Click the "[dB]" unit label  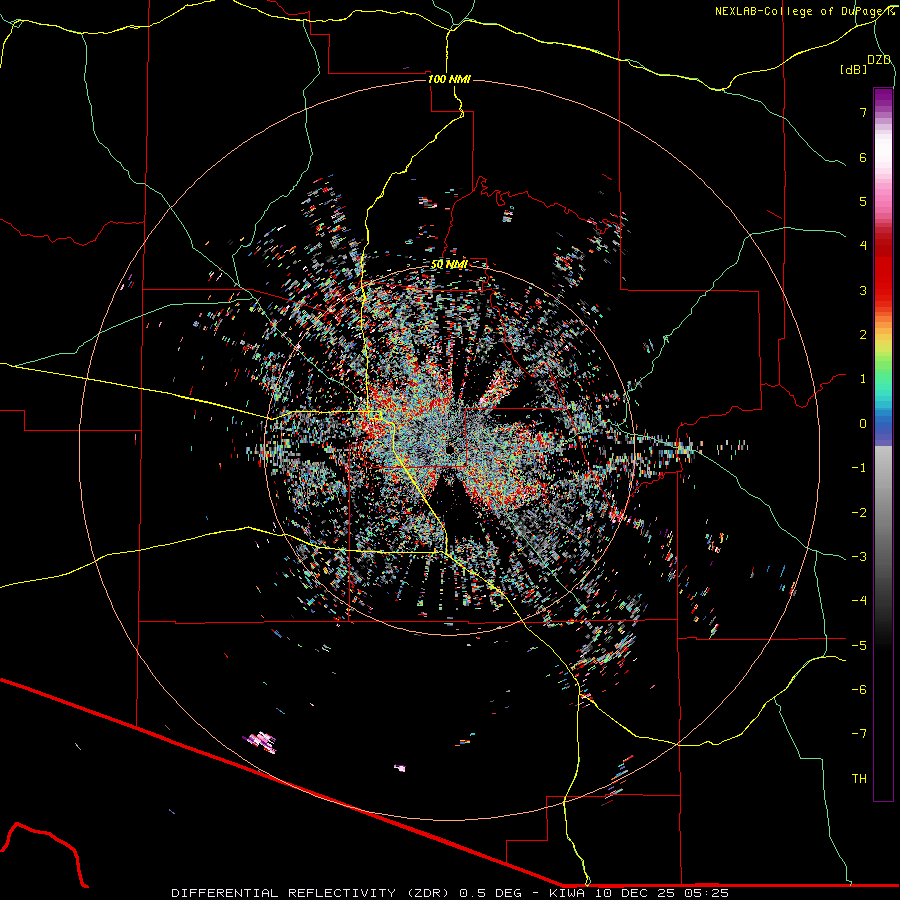coord(853,70)
